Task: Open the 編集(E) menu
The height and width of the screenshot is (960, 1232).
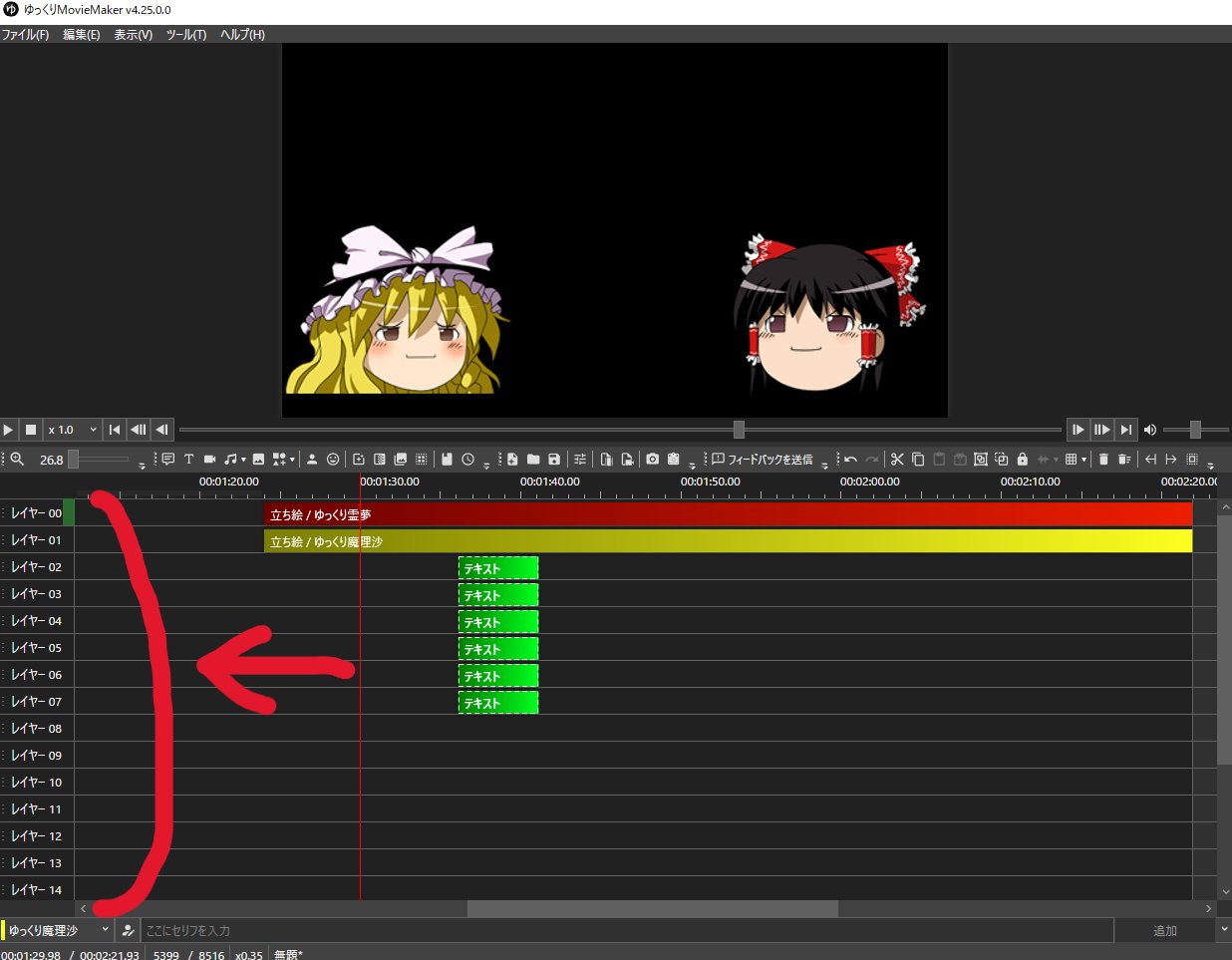Action: click(x=82, y=34)
